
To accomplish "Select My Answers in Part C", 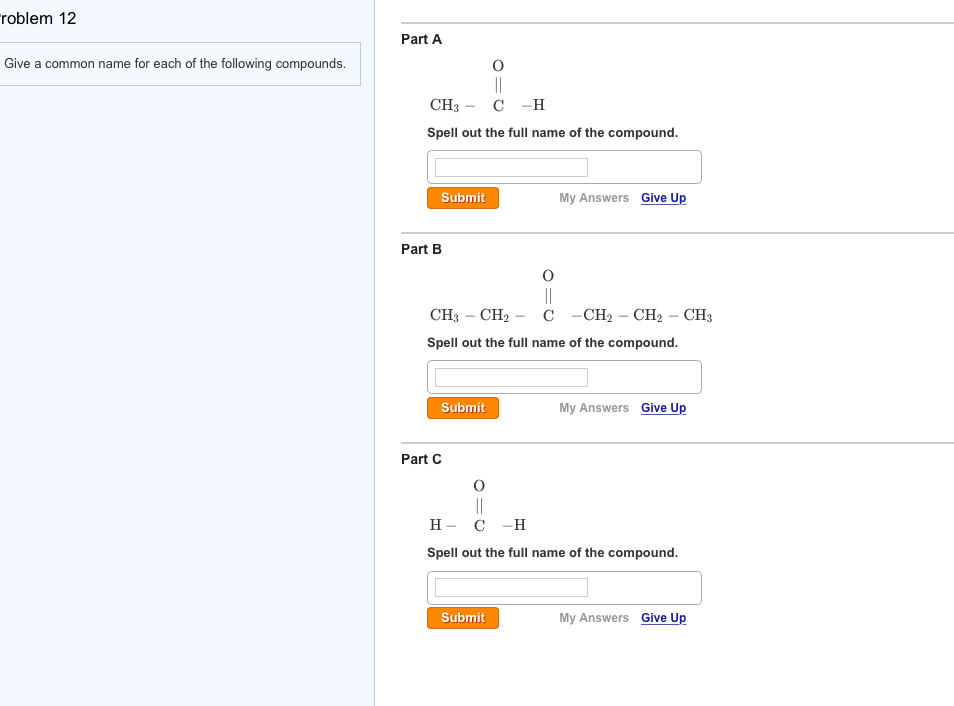I will click(x=593, y=617).
